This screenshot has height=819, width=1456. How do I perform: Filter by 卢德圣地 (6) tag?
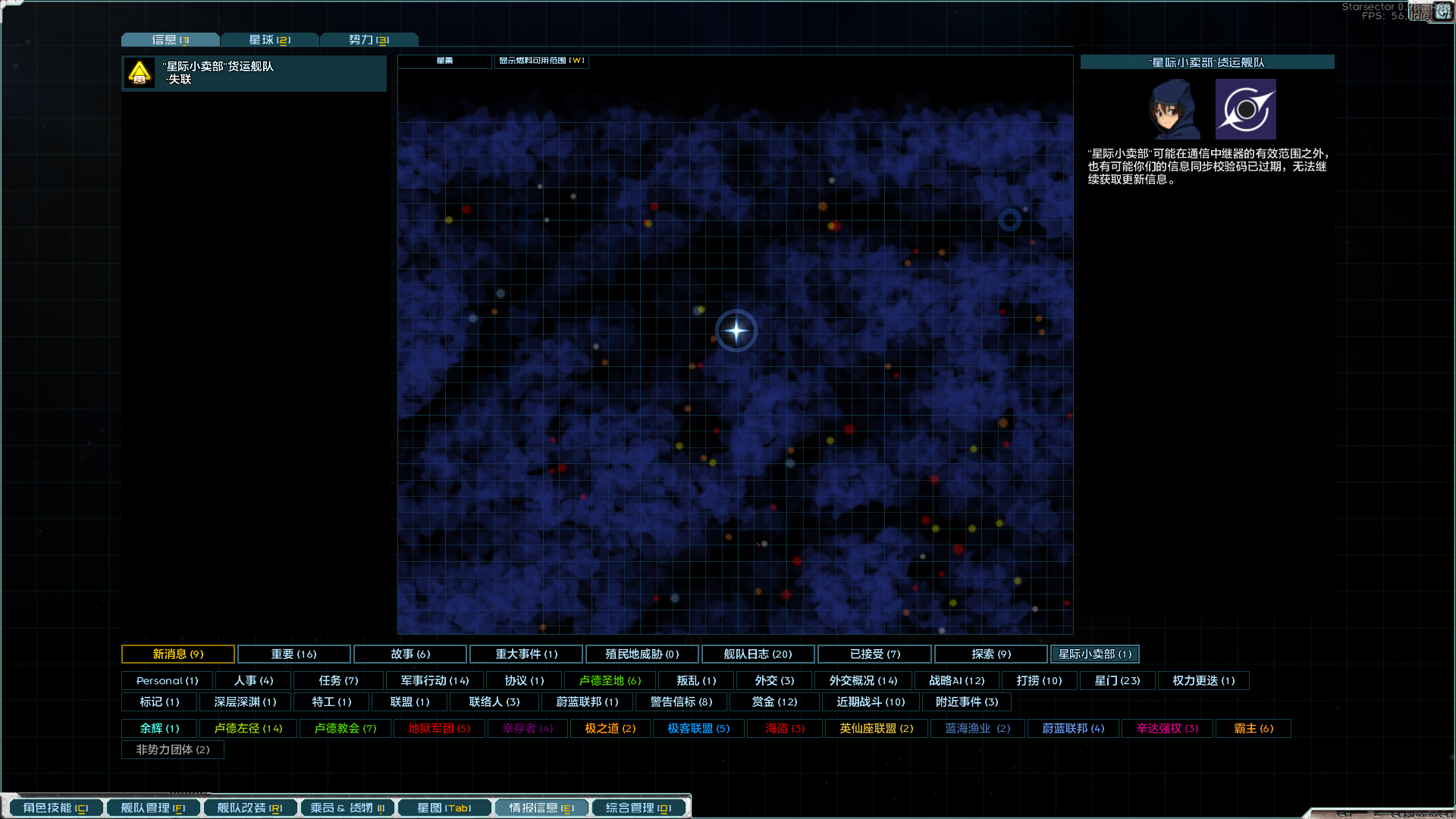click(x=610, y=680)
